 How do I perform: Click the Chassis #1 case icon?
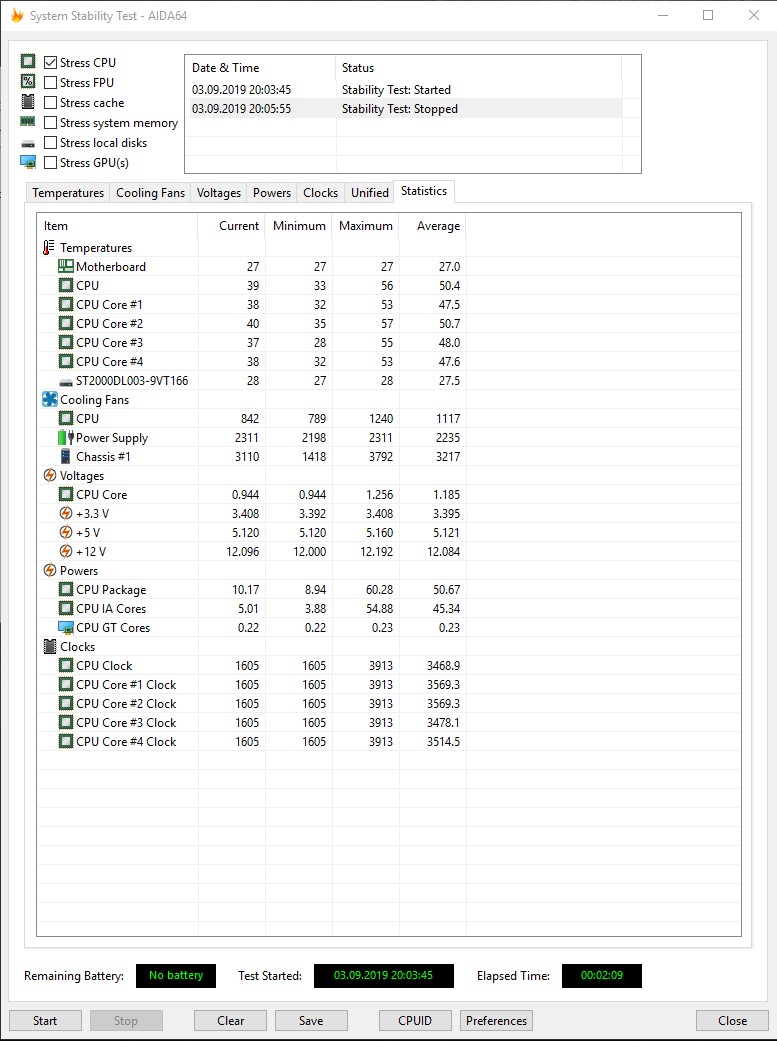coord(65,456)
